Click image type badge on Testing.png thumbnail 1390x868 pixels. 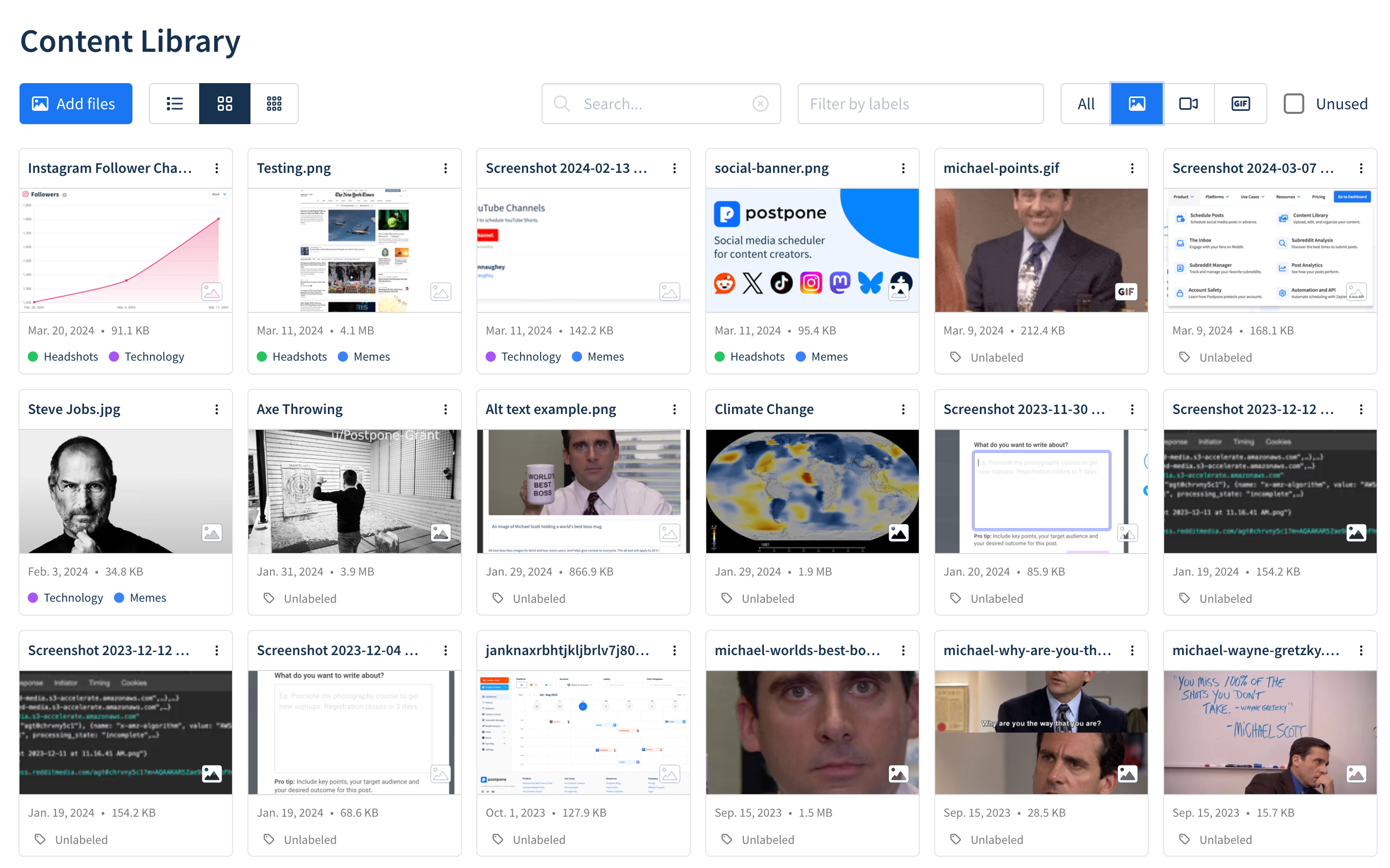(440, 291)
